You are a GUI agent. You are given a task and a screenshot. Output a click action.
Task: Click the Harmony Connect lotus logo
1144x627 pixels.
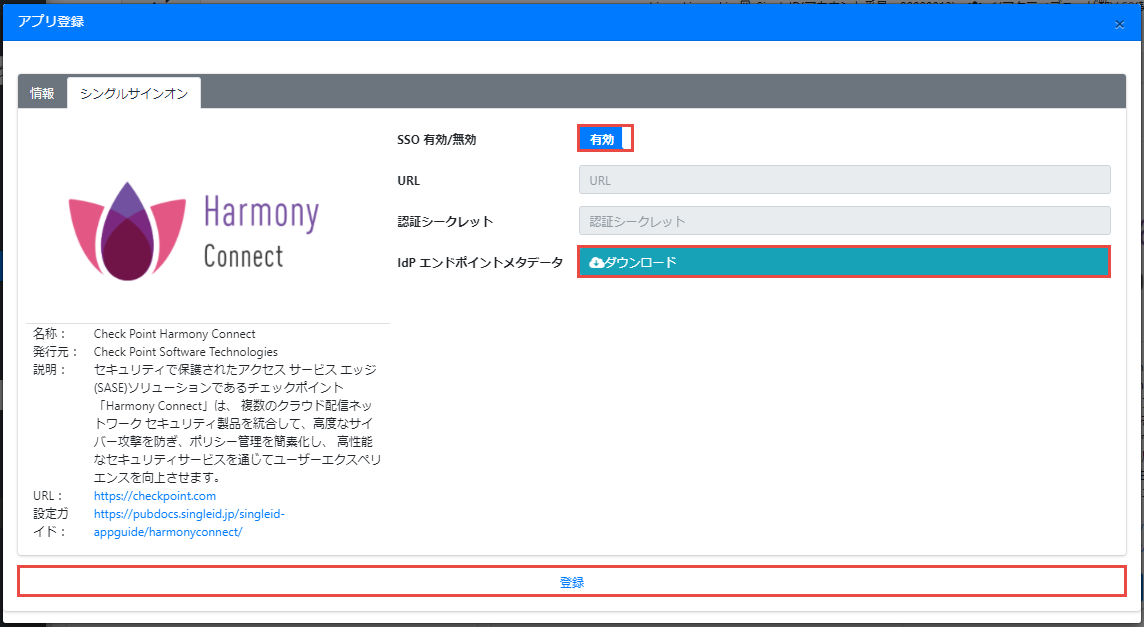coord(127,231)
